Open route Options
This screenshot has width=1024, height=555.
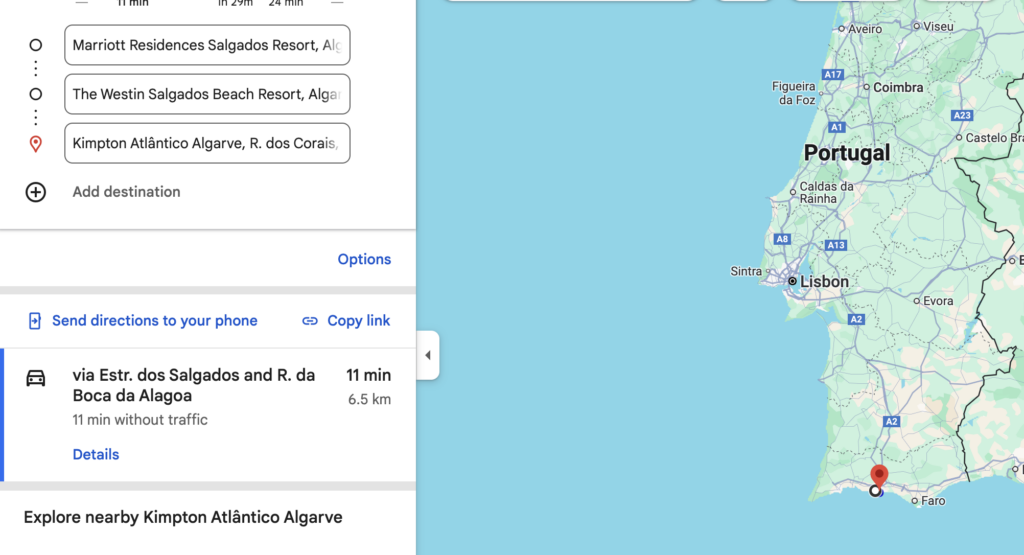(x=364, y=259)
